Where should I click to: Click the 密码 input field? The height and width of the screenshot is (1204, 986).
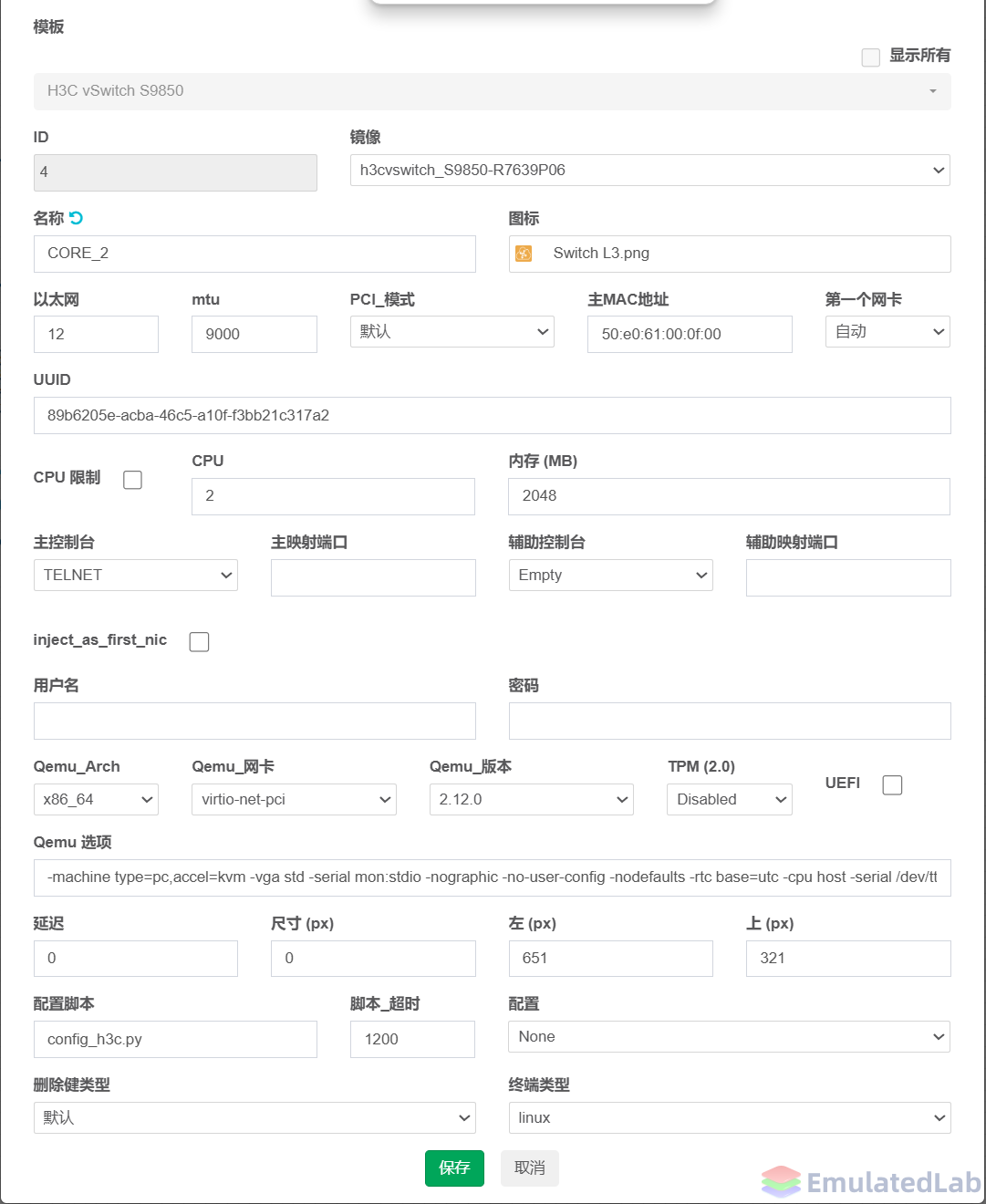730,721
